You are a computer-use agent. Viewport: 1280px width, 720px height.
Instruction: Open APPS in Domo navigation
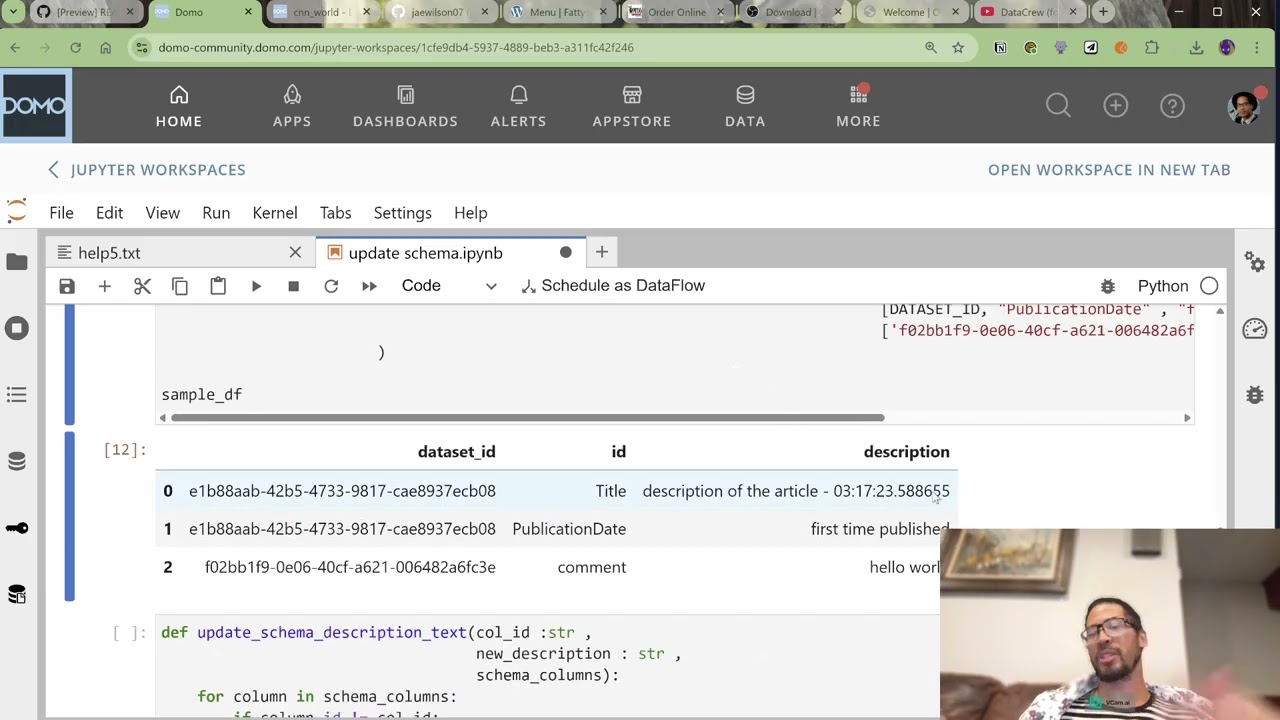(292, 106)
